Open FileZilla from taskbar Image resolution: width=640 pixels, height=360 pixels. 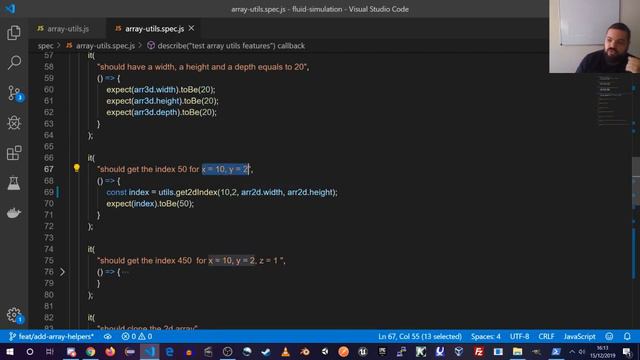478,351
